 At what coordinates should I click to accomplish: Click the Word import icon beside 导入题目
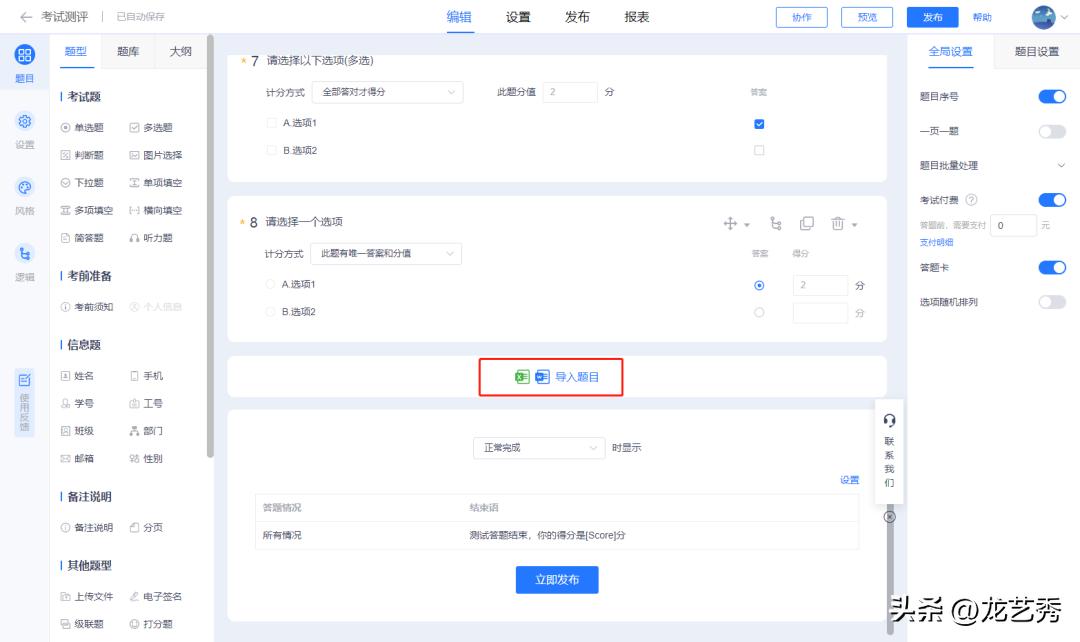tap(541, 378)
